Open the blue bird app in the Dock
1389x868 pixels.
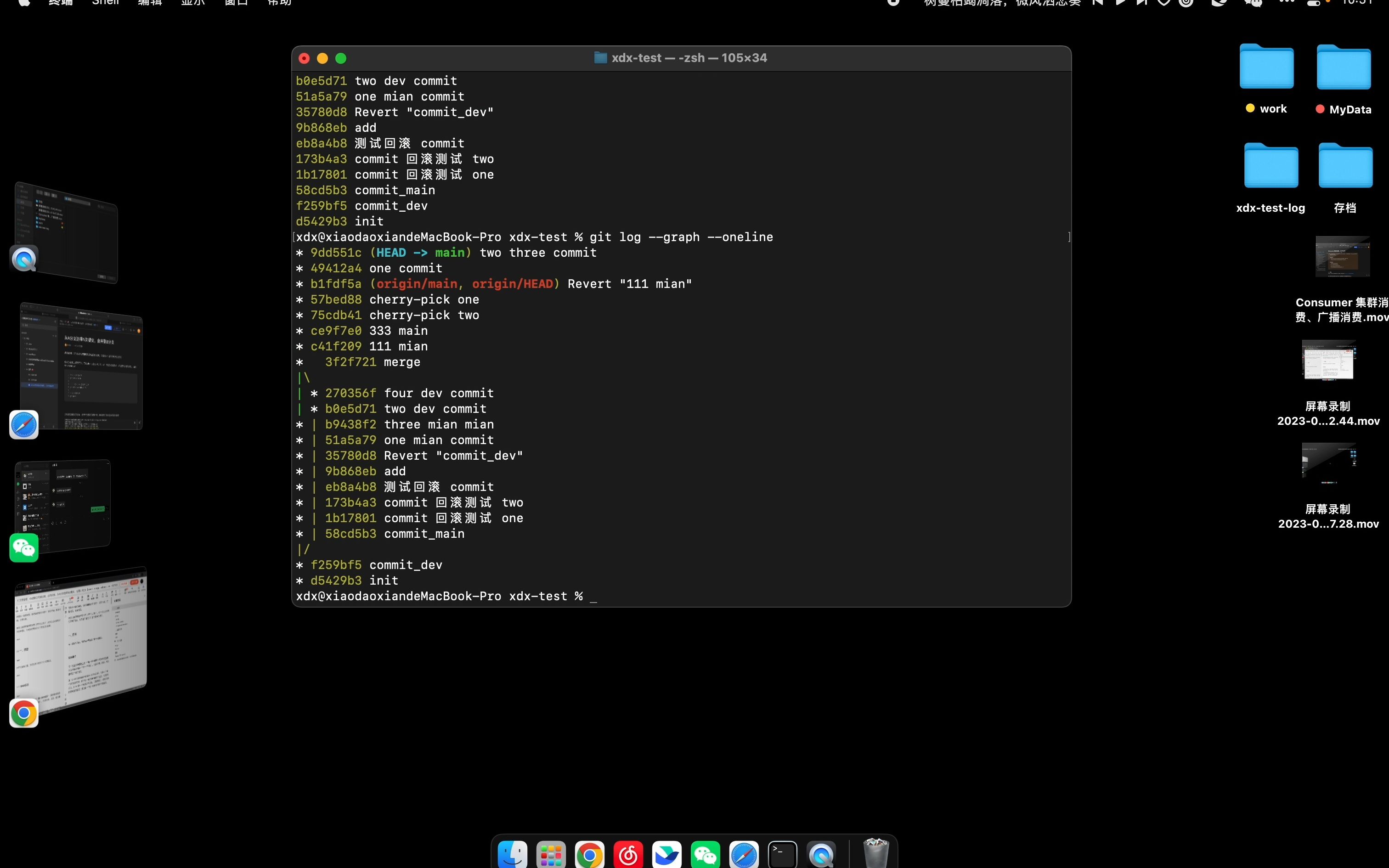pyautogui.click(x=666, y=855)
